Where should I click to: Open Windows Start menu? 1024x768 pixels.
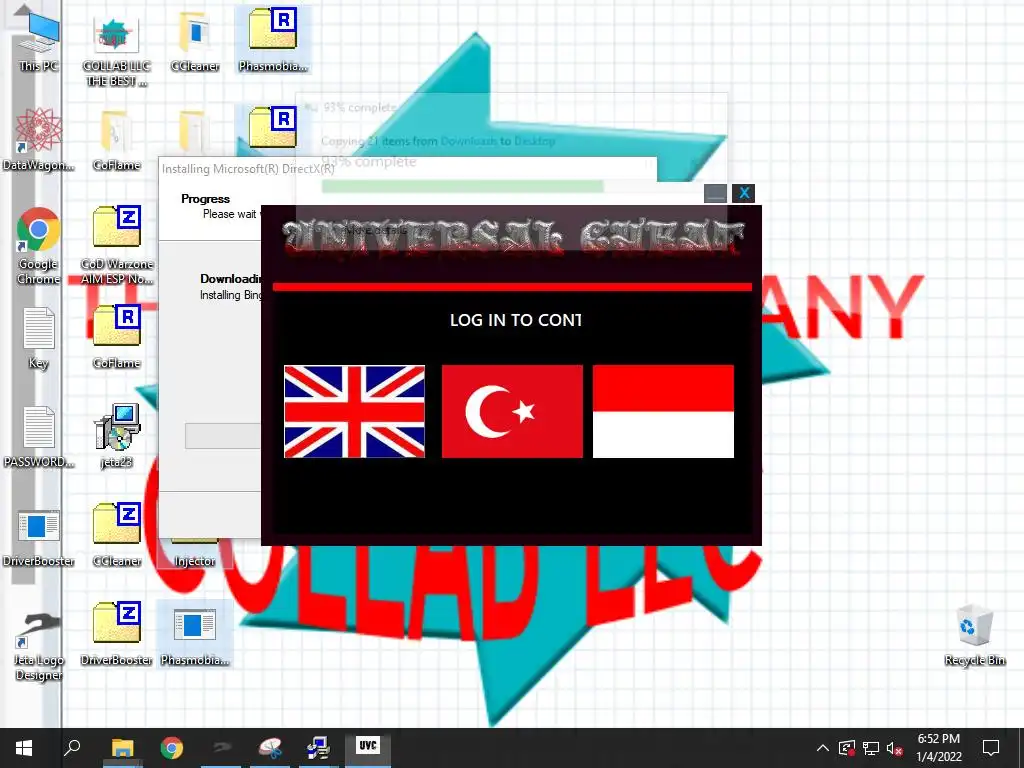[24, 748]
